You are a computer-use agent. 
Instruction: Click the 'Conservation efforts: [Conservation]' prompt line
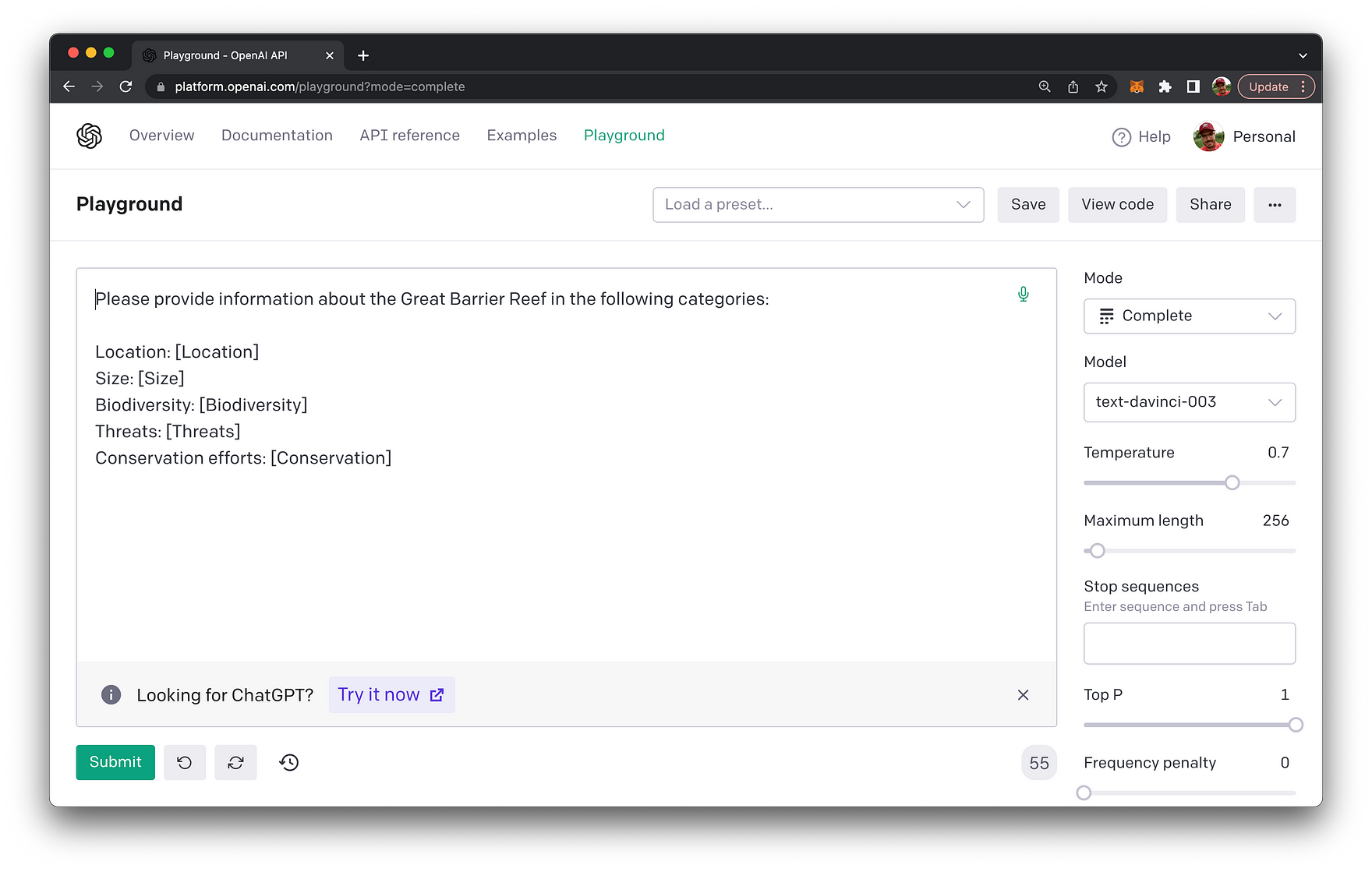[243, 458]
